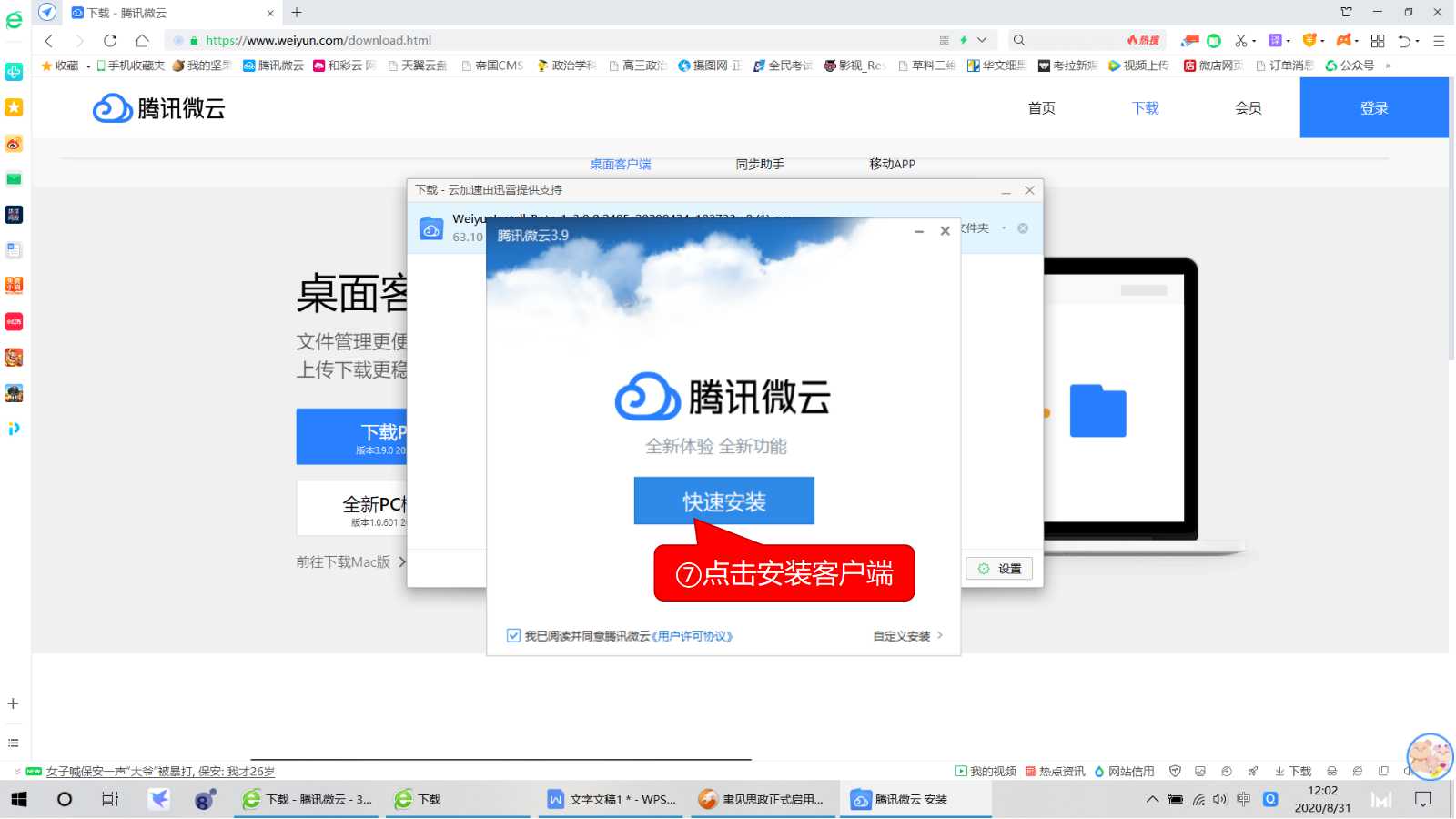Click the news headline ticker link

[x=160, y=771]
